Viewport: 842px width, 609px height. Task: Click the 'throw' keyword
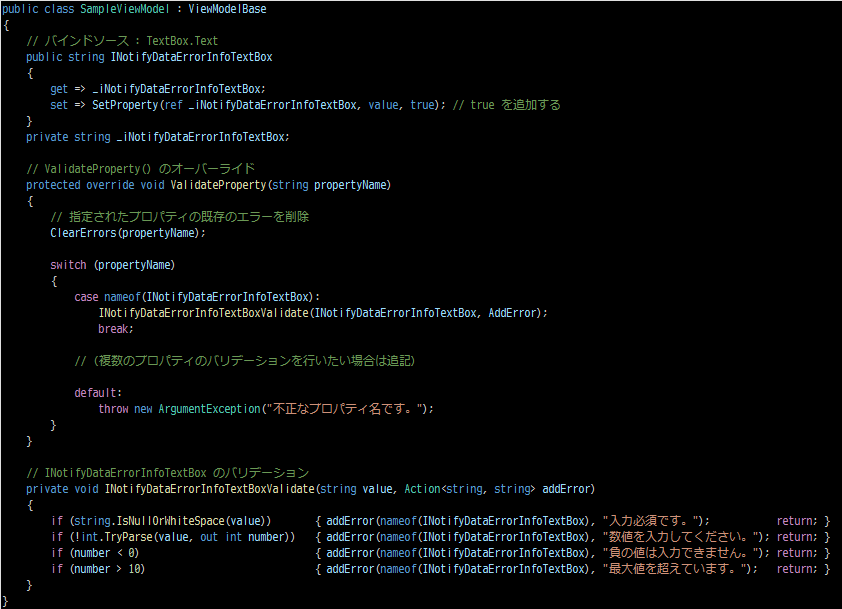pyautogui.click(x=113, y=409)
